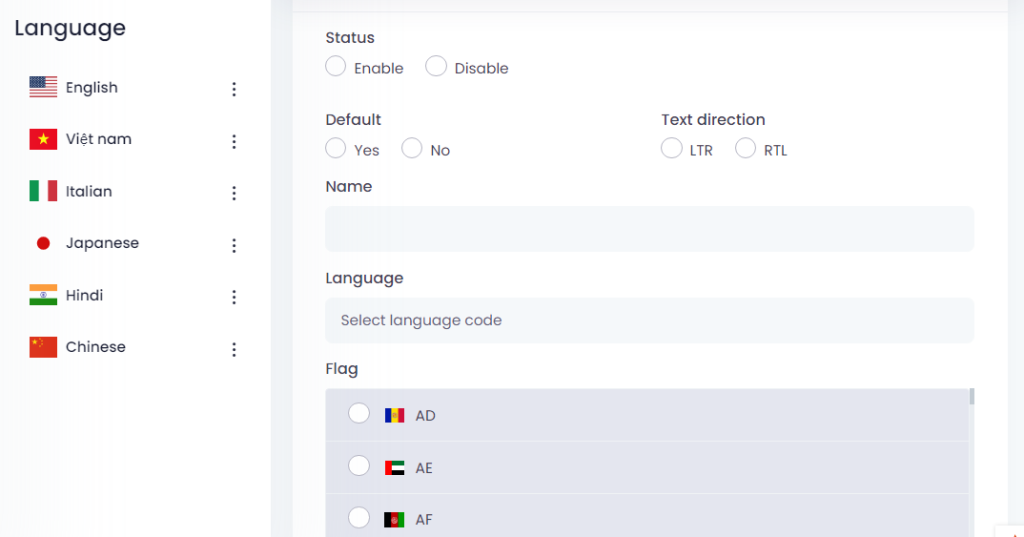Click the Việt nam flag icon
Image resolution: width=1024 pixels, height=537 pixels.
tap(43, 139)
